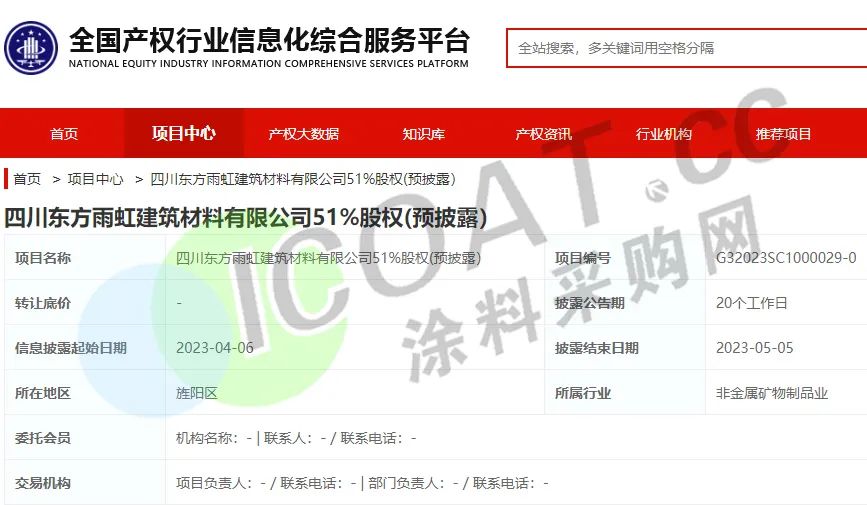
Task: Focus the 全站搜索 search field
Action: pos(686,48)
